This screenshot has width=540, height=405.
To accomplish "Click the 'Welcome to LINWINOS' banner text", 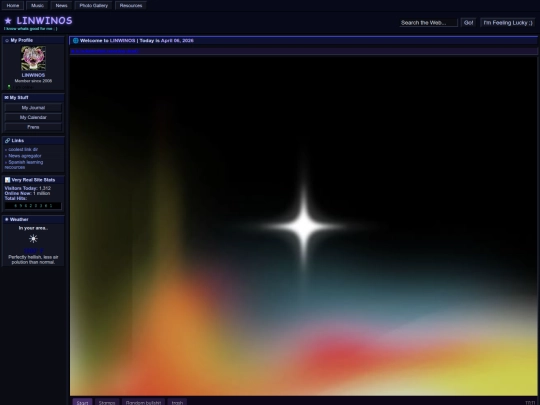I will 107,41.
